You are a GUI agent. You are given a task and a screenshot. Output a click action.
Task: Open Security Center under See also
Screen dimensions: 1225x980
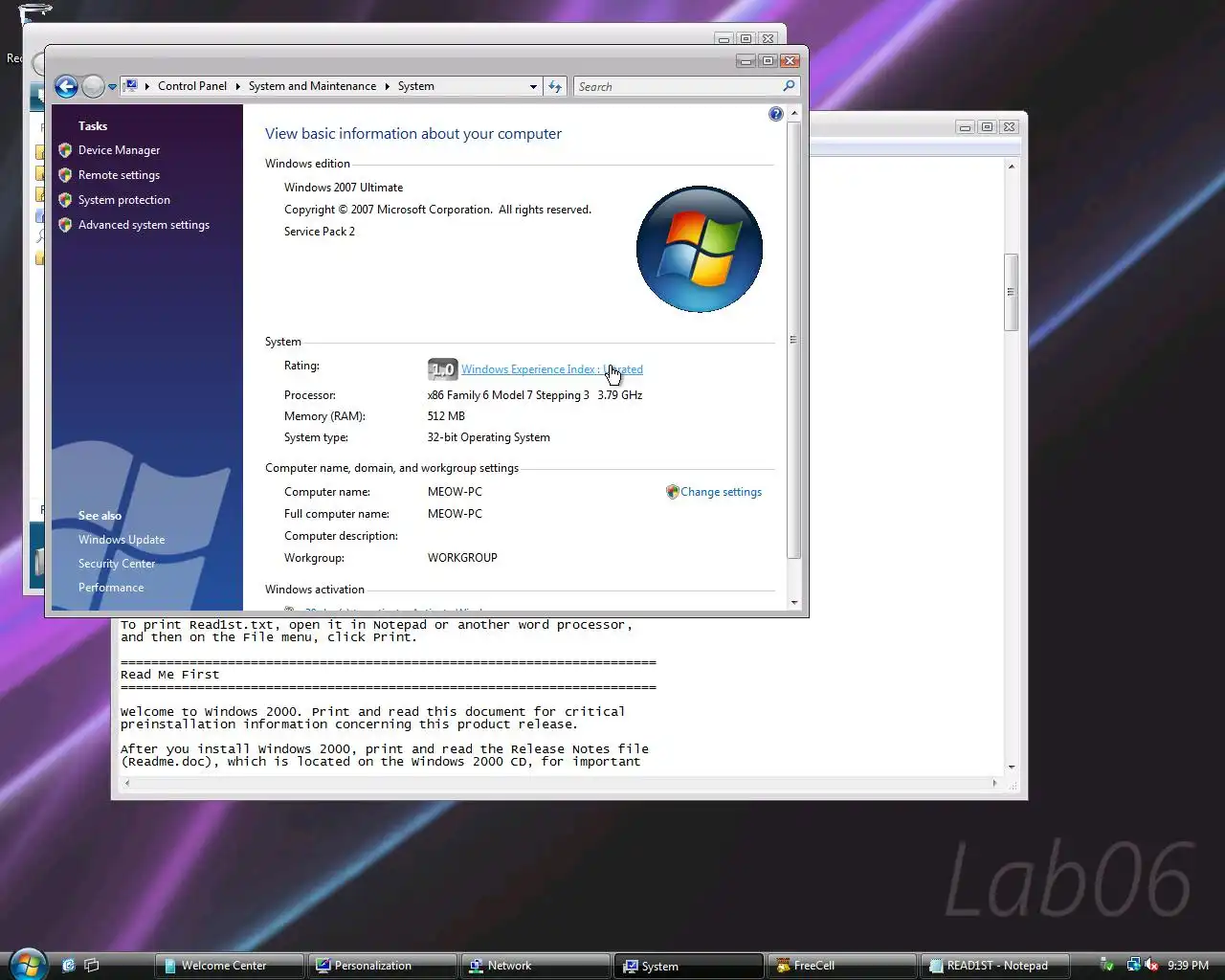pyautogui.click(x=117, y=564)
